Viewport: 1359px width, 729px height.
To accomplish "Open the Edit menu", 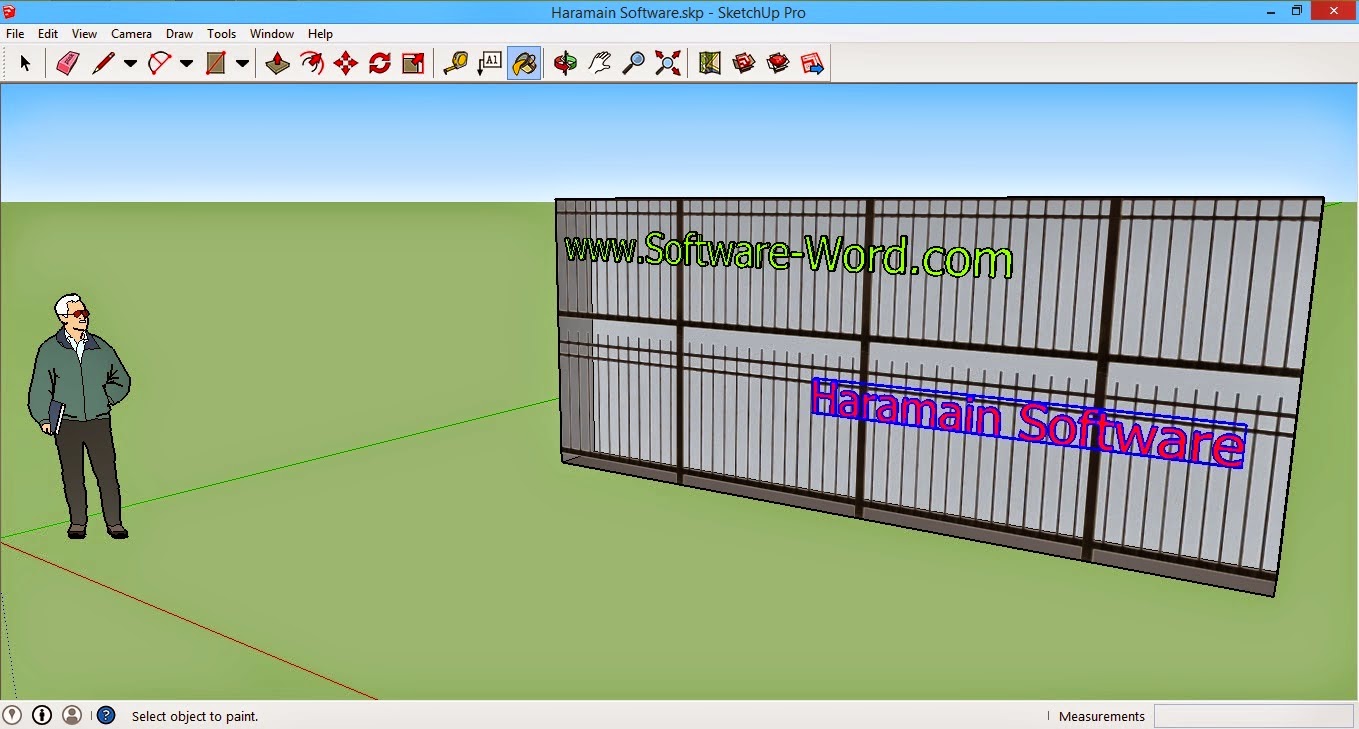I will tap(48, 34).
